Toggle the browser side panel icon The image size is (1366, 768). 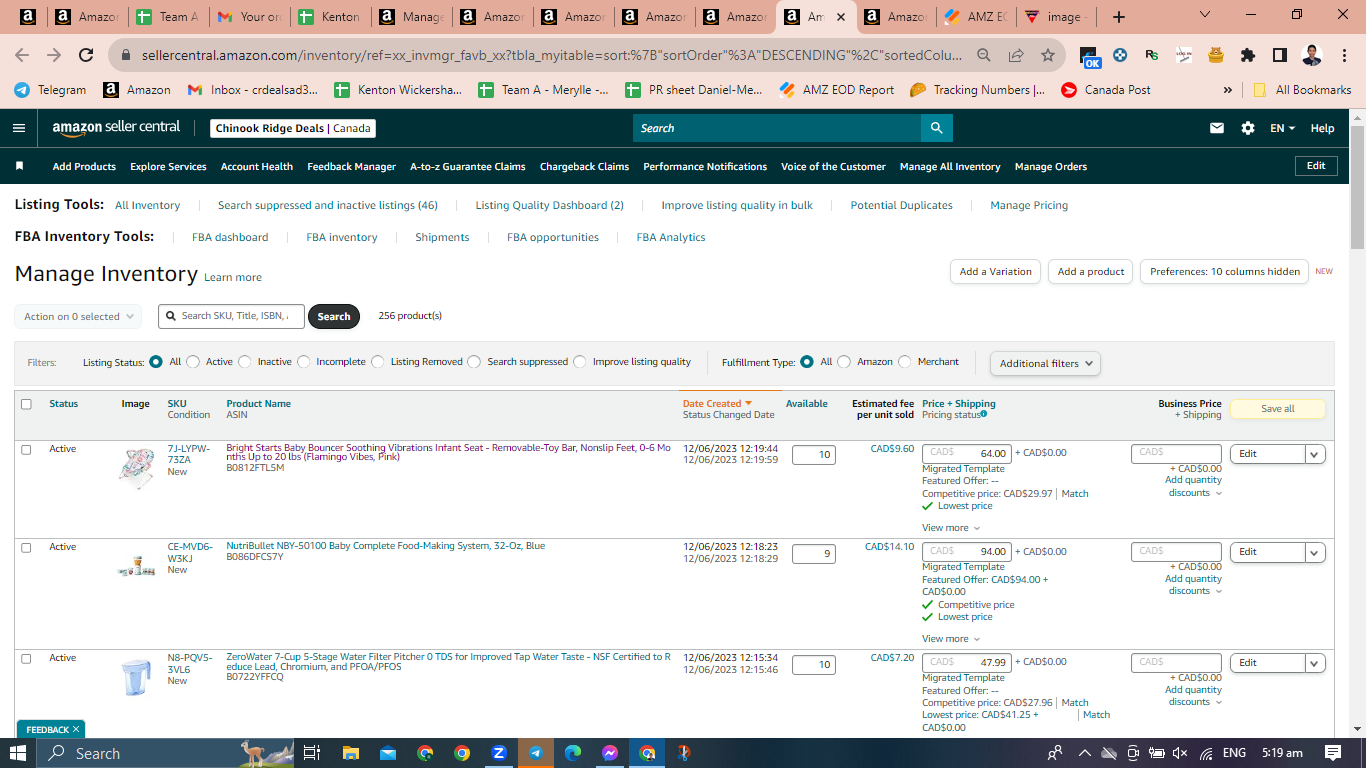click(x=1279, y=55)
